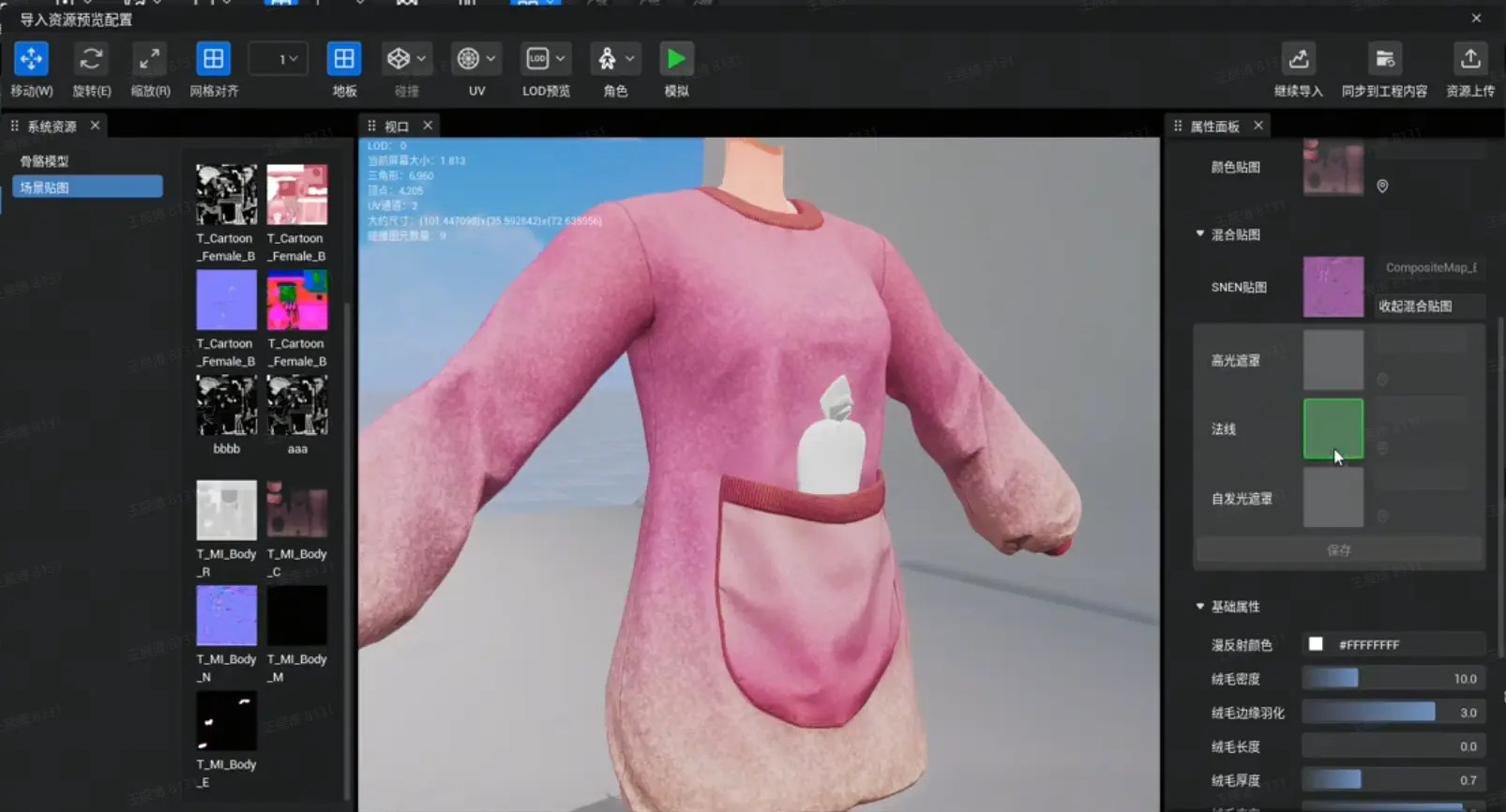Viewport: 1506px width, 812px height.
Task: Click sync to project content icon
Action: 1385,59
